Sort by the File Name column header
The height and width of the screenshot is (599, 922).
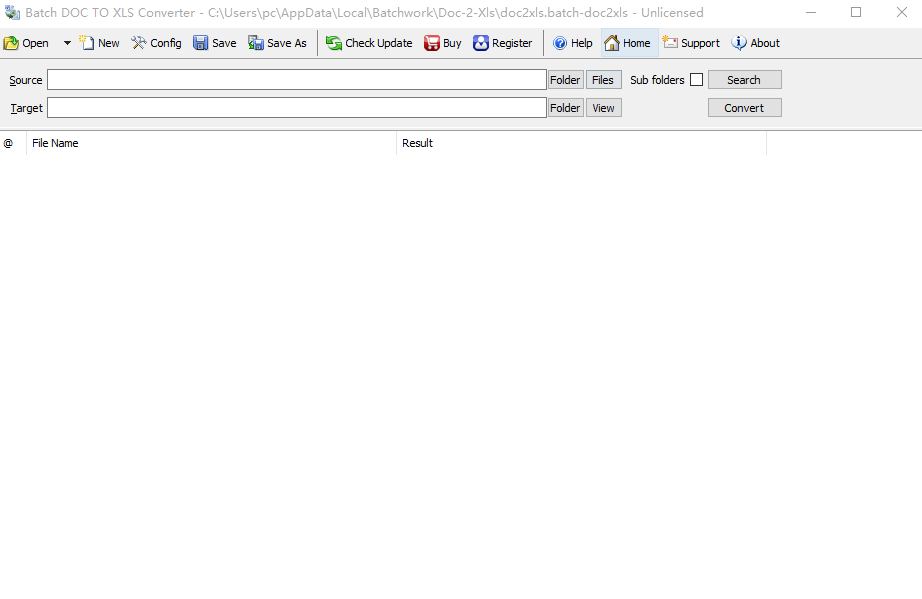click(211, 143)
